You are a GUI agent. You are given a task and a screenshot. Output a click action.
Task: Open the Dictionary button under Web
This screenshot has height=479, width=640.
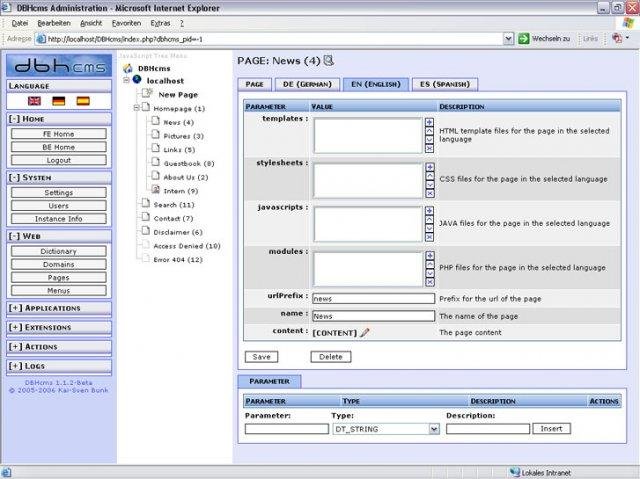pyautogui.click(x=59, y=251)
